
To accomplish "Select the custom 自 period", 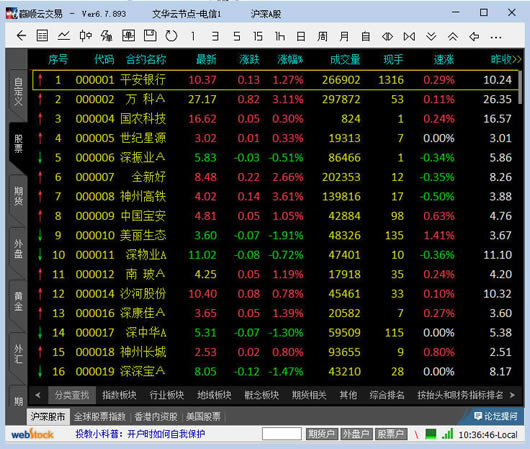I will tap(366, 36).
